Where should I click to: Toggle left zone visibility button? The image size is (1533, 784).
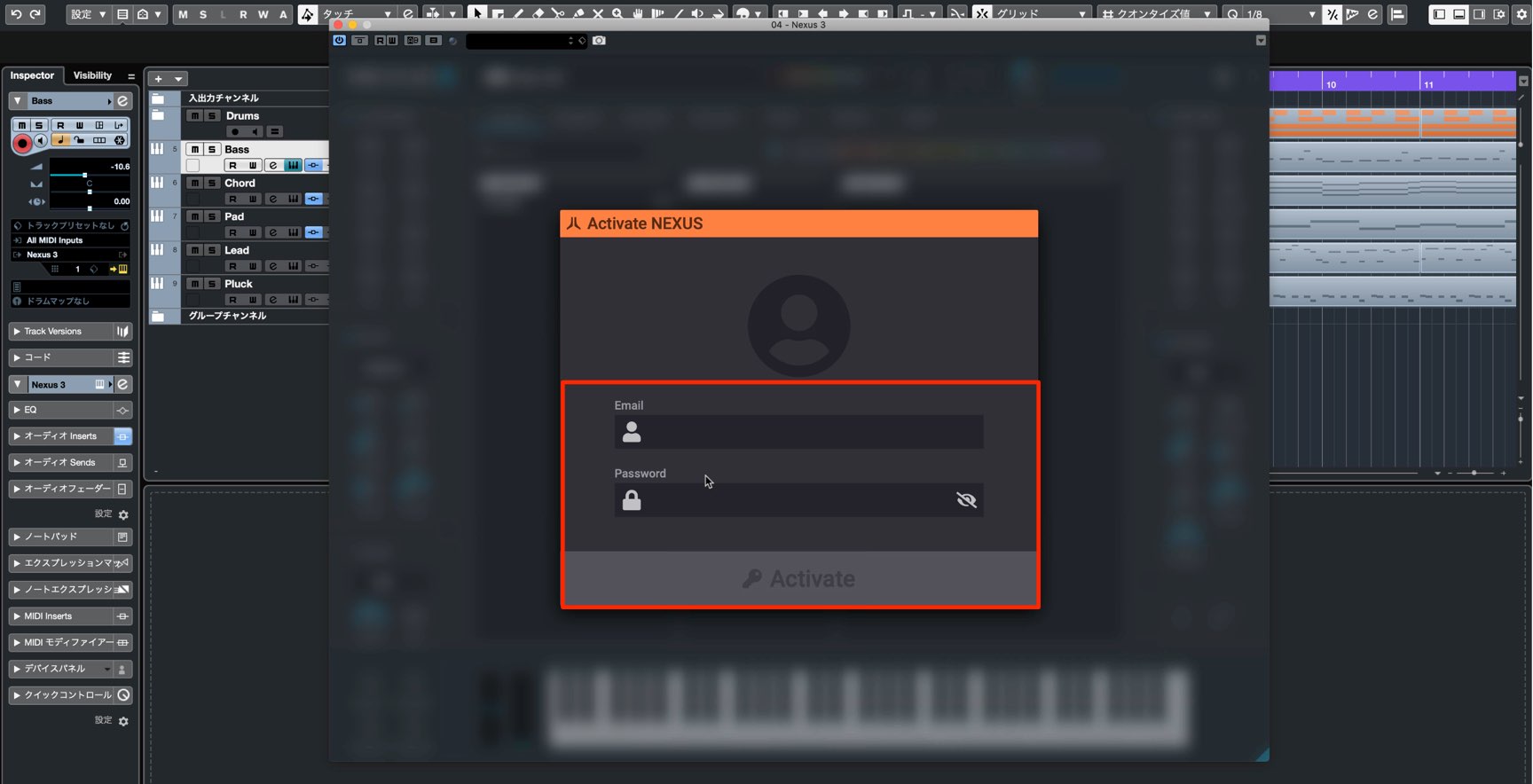[x=1439, y=14]
